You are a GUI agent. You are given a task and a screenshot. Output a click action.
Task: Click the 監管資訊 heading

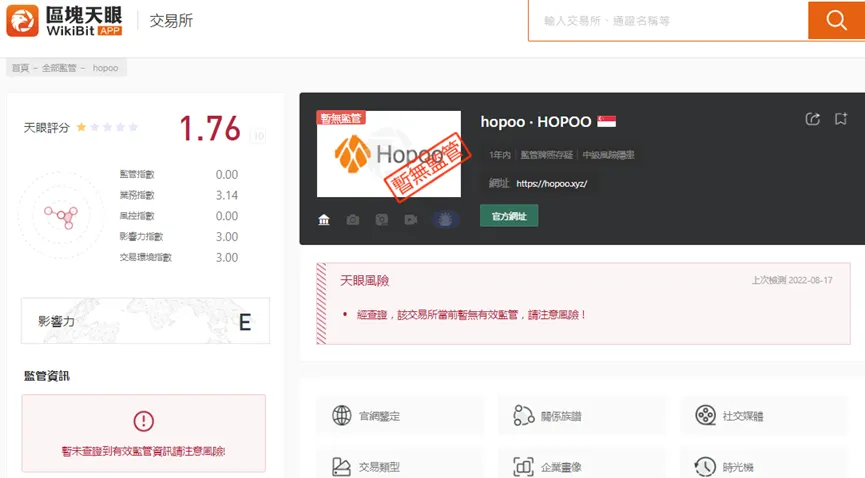(x=47, y=376)
